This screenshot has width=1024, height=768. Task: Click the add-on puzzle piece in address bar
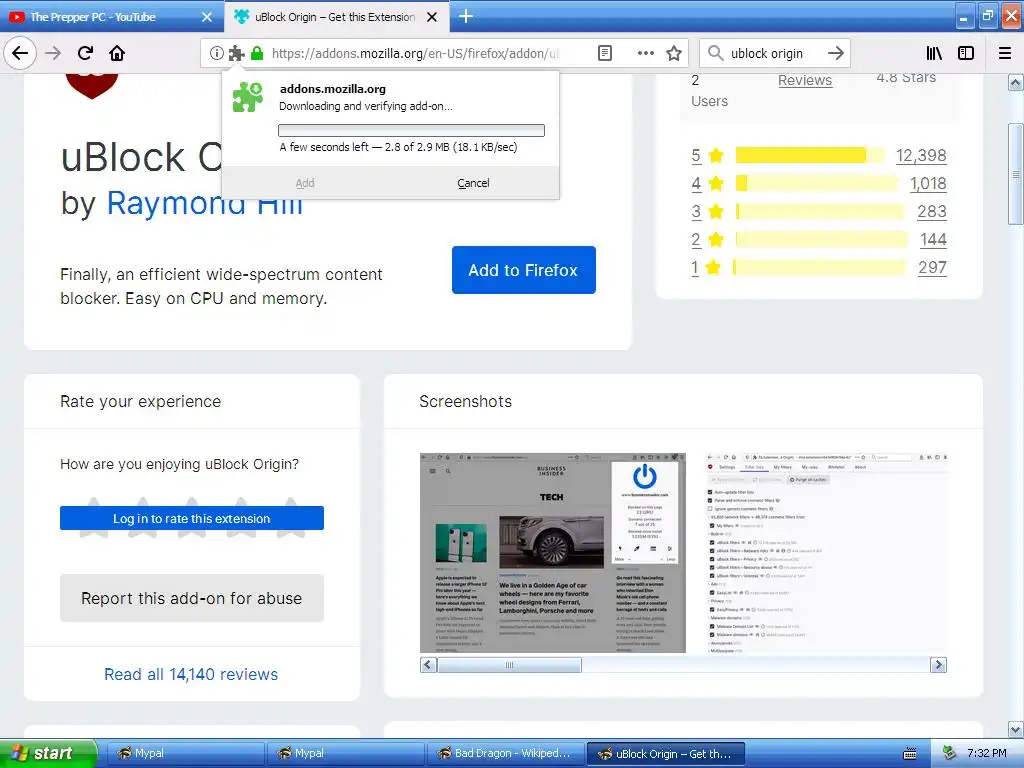[236, 54]
